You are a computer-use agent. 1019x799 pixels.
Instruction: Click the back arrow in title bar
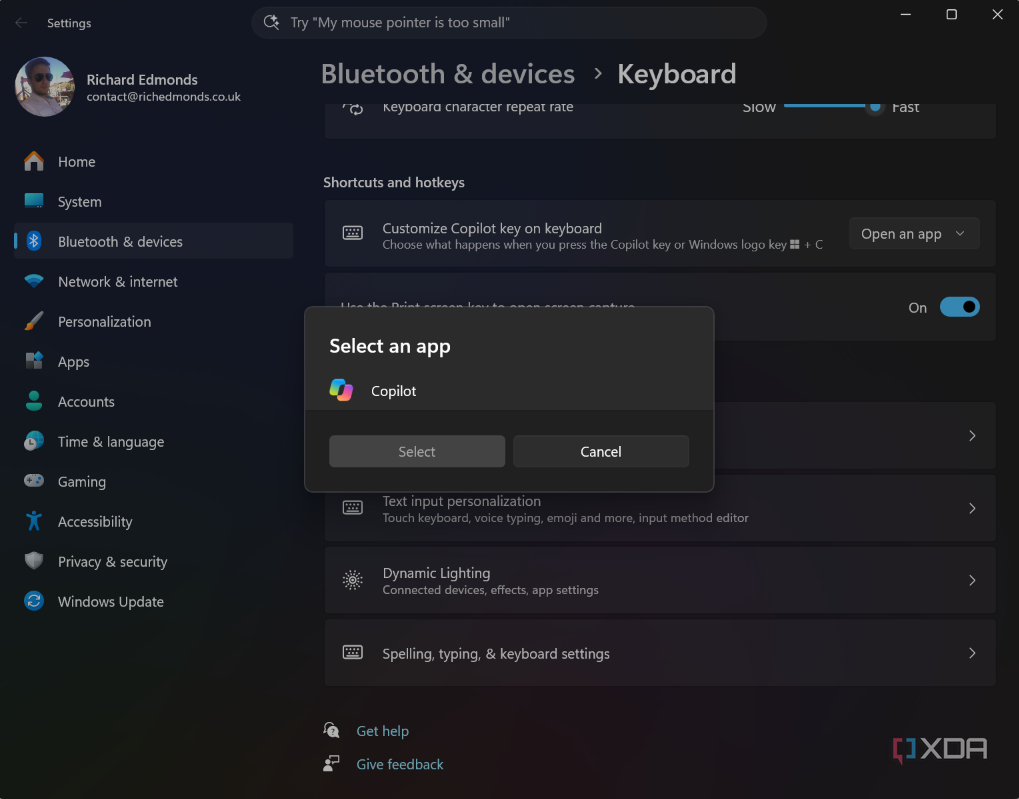21,23
